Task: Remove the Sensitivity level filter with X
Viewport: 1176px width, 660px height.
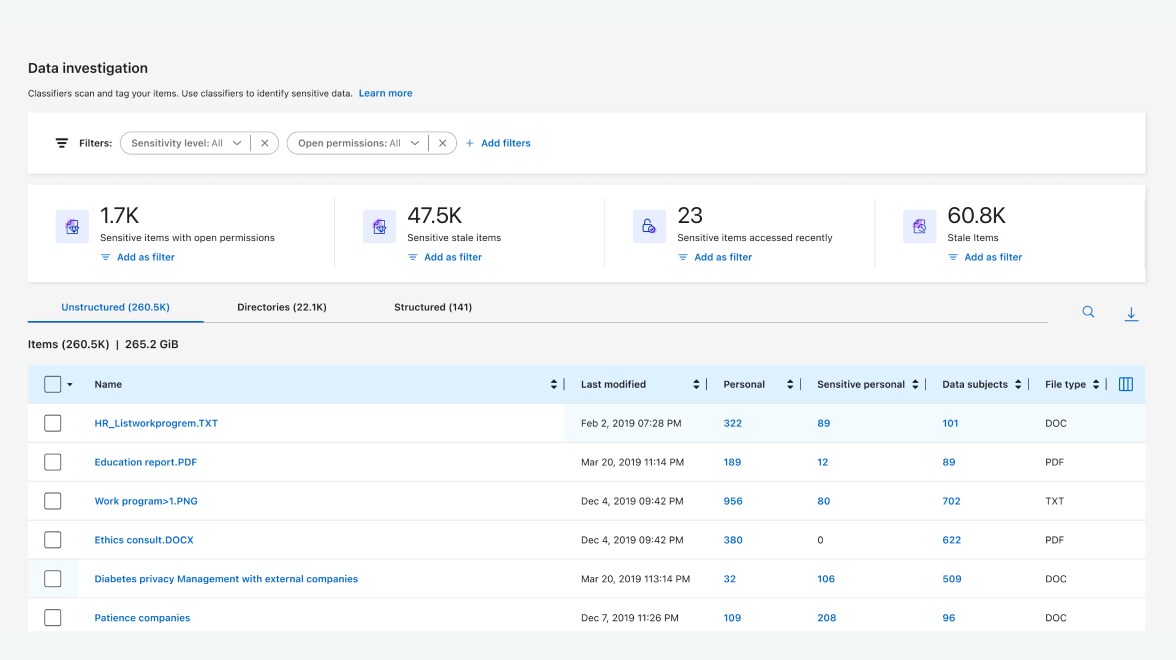Action: pos(264,143)
